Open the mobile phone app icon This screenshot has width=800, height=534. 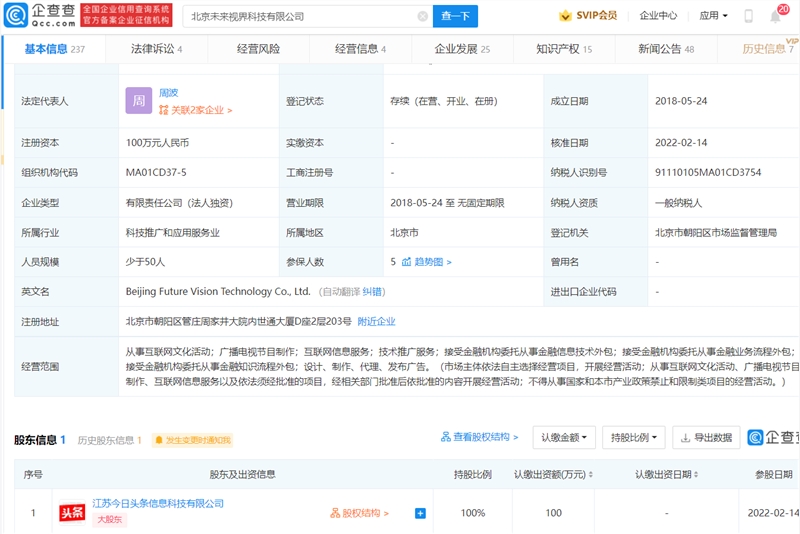(x=749, y=16)
